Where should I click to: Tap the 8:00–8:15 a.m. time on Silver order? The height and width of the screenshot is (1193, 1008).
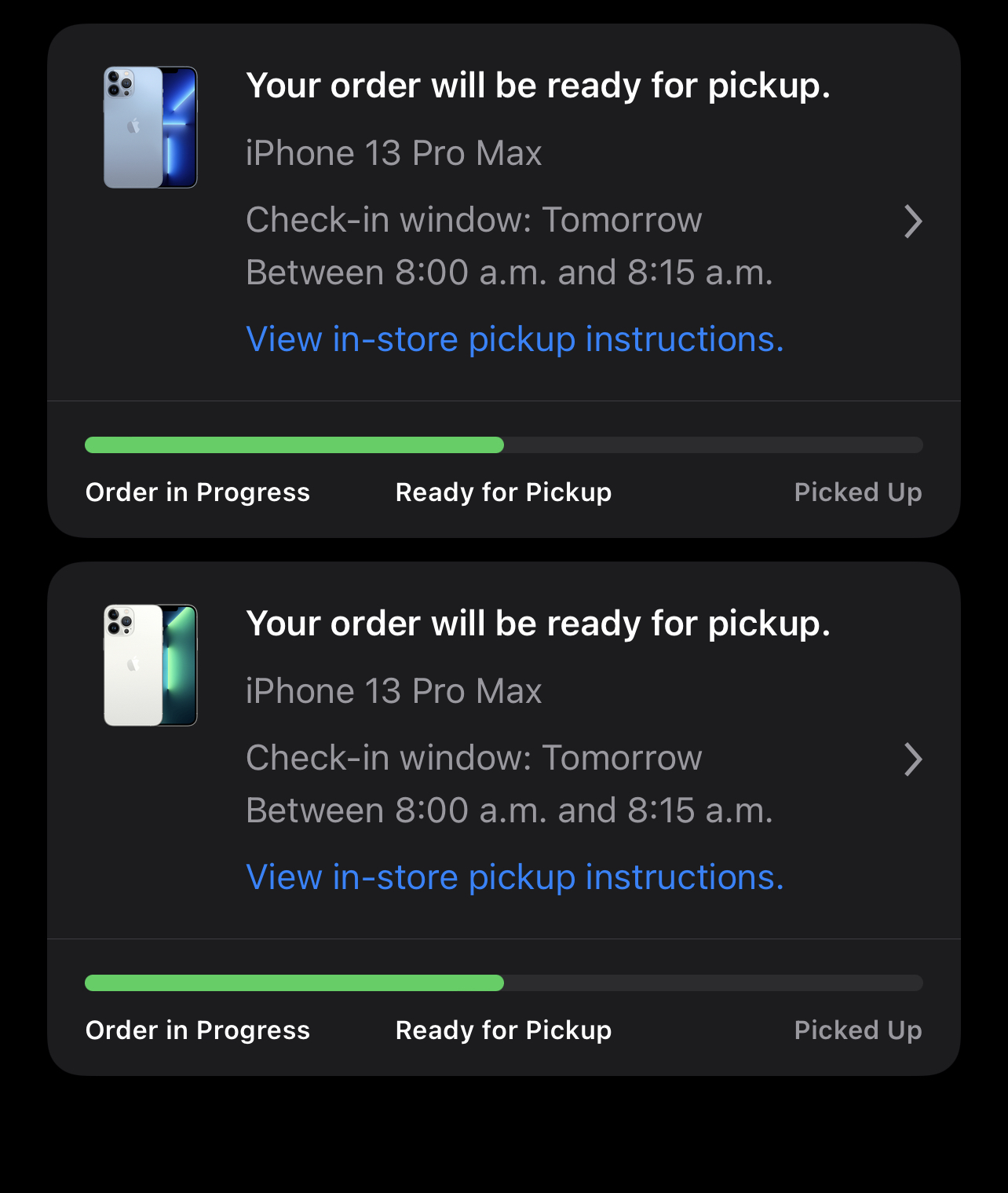pyautogui.click(x=509, y=811)
